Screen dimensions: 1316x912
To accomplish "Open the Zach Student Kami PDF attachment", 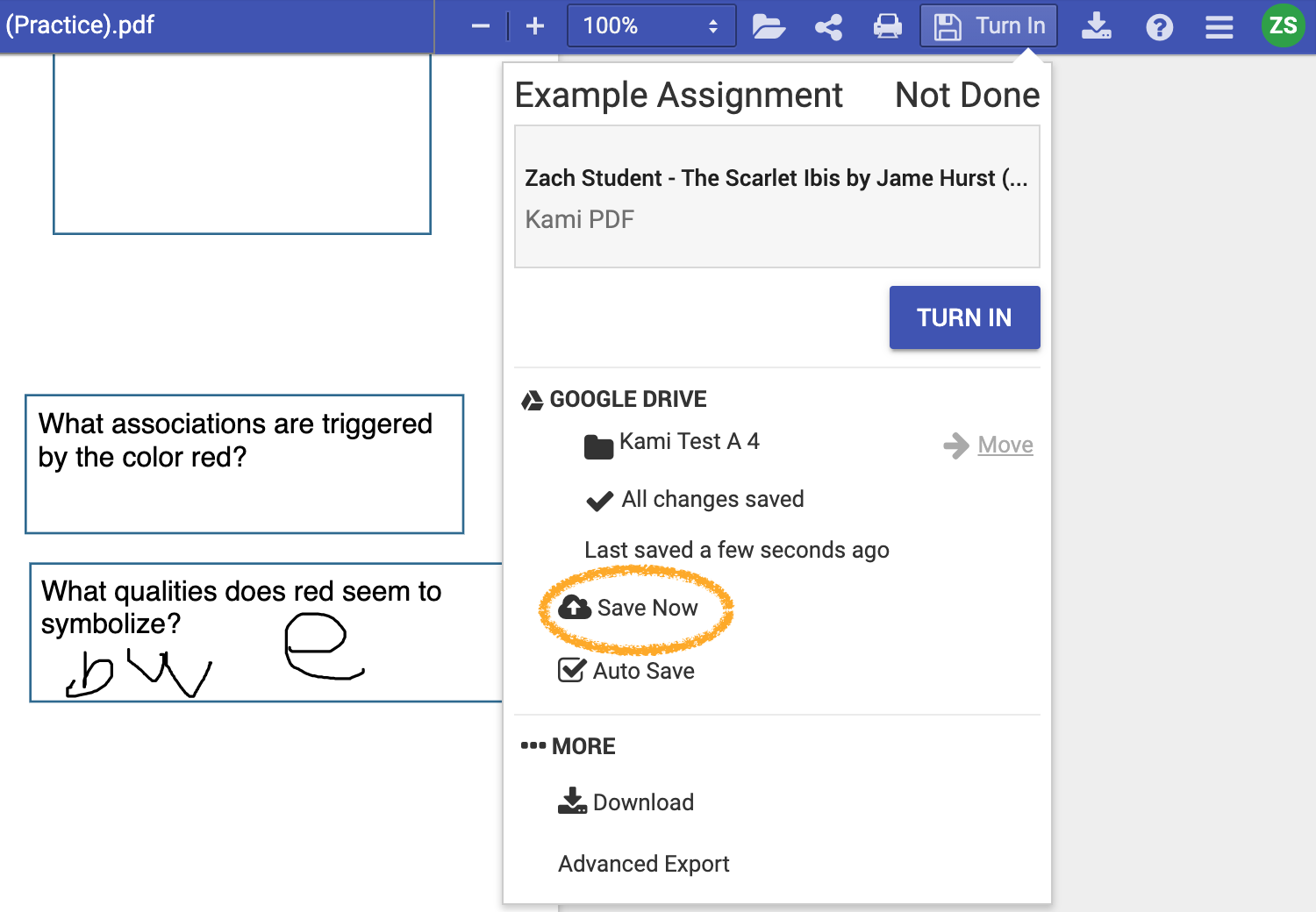I will [x=776, y=196].
